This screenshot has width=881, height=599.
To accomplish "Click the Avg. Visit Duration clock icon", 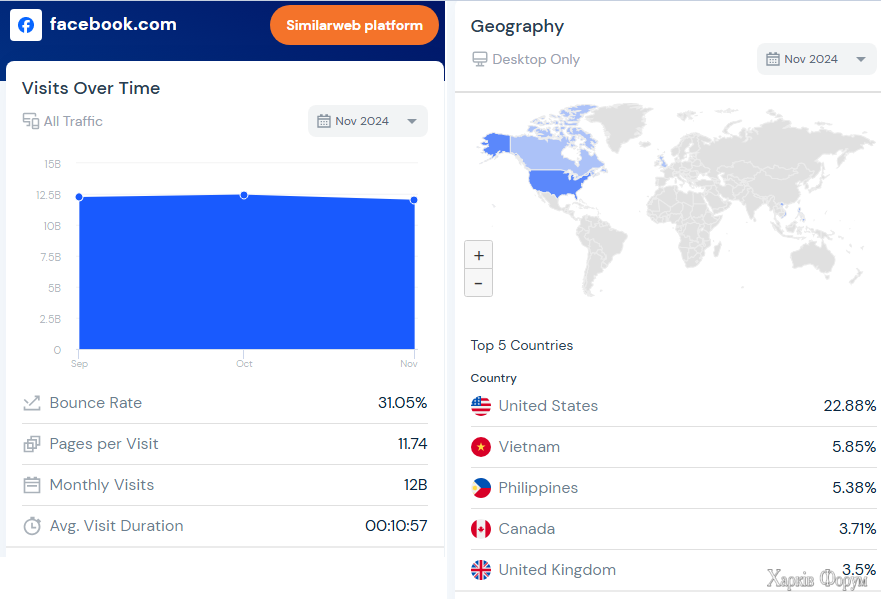I will 32,526.
